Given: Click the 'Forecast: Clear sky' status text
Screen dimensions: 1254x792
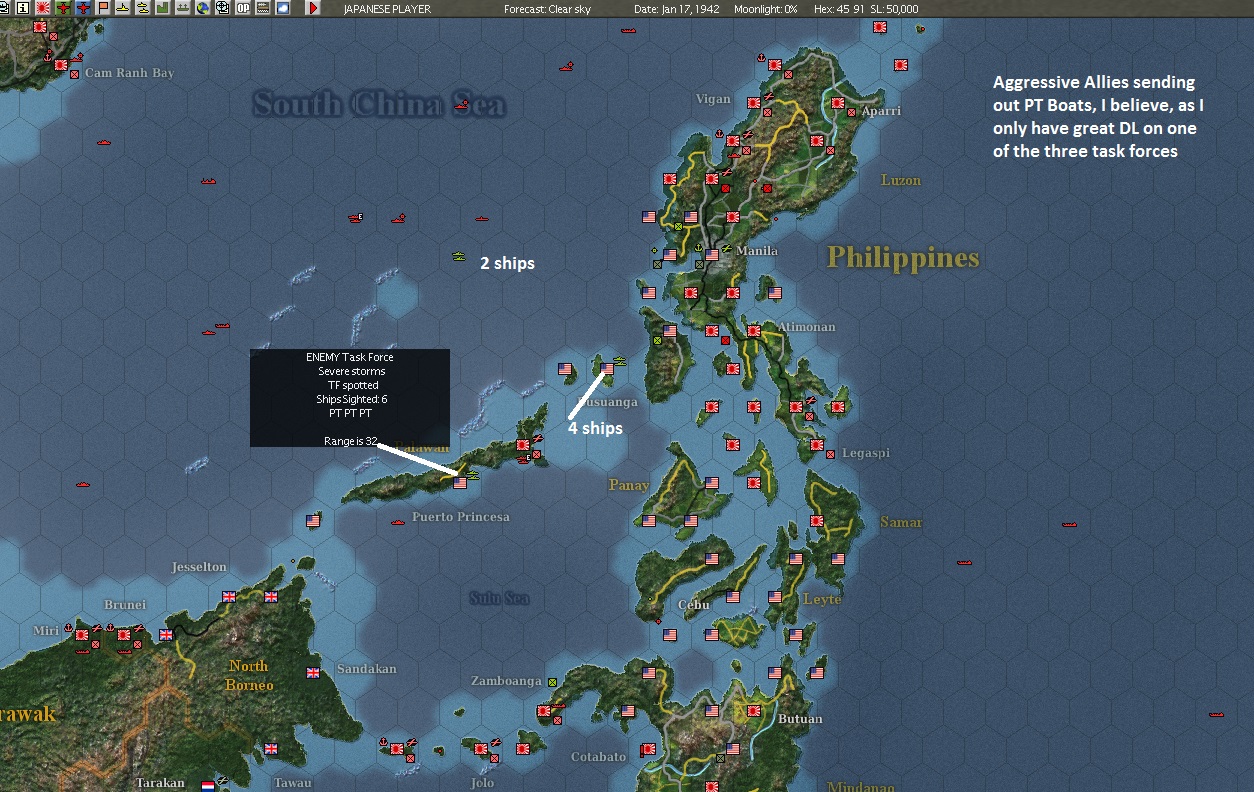Looking at the screenshot, I should coord(547,9).
